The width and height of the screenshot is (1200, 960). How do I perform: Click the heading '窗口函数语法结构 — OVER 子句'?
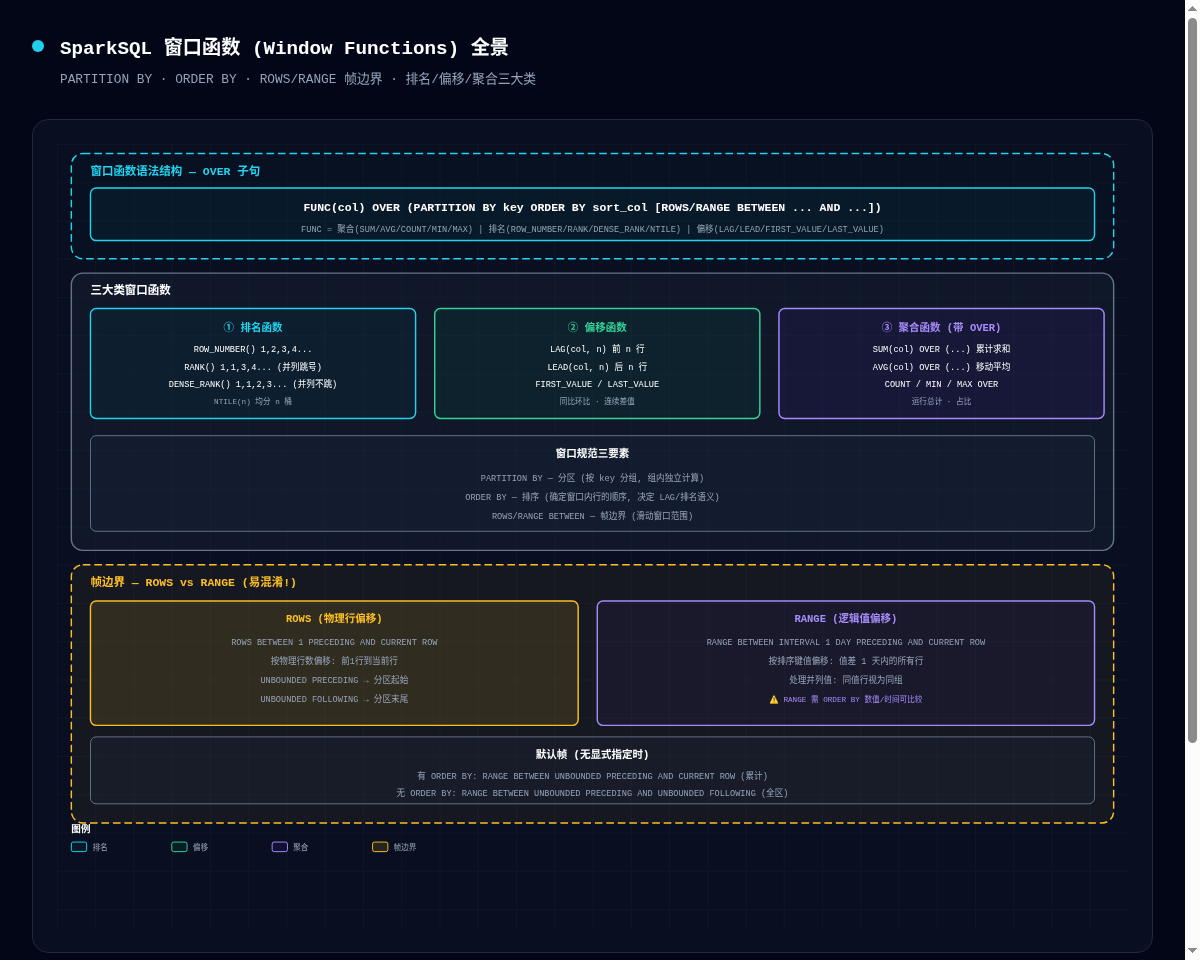(x=175, y=171)
